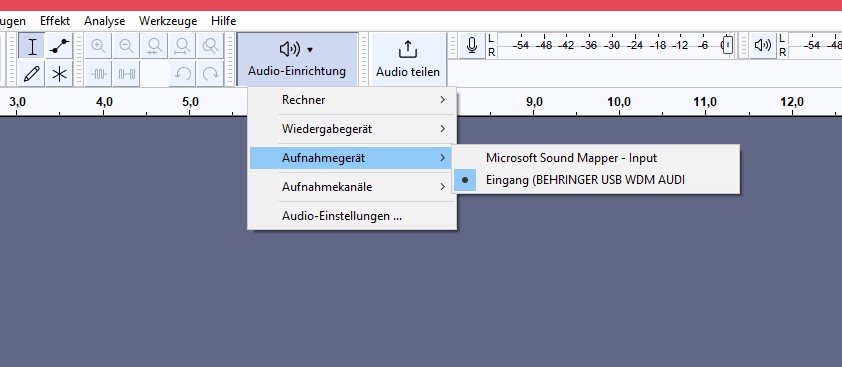842x367 pixels.
Task: Click the Zoom In magnifier
Action: (x=98, y=46)
